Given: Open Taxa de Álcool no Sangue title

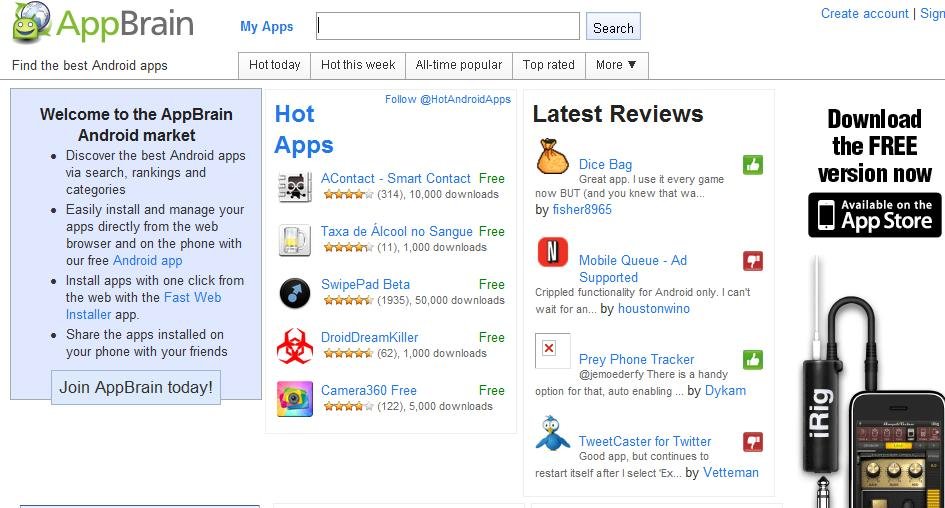Looking at the screenshot, I should coord(397,231).
